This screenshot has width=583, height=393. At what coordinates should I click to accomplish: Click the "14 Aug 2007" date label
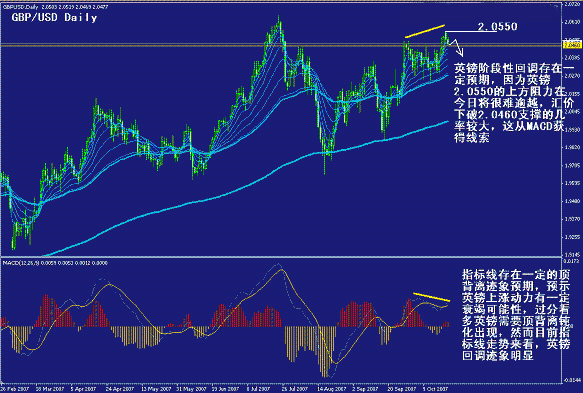331,389
